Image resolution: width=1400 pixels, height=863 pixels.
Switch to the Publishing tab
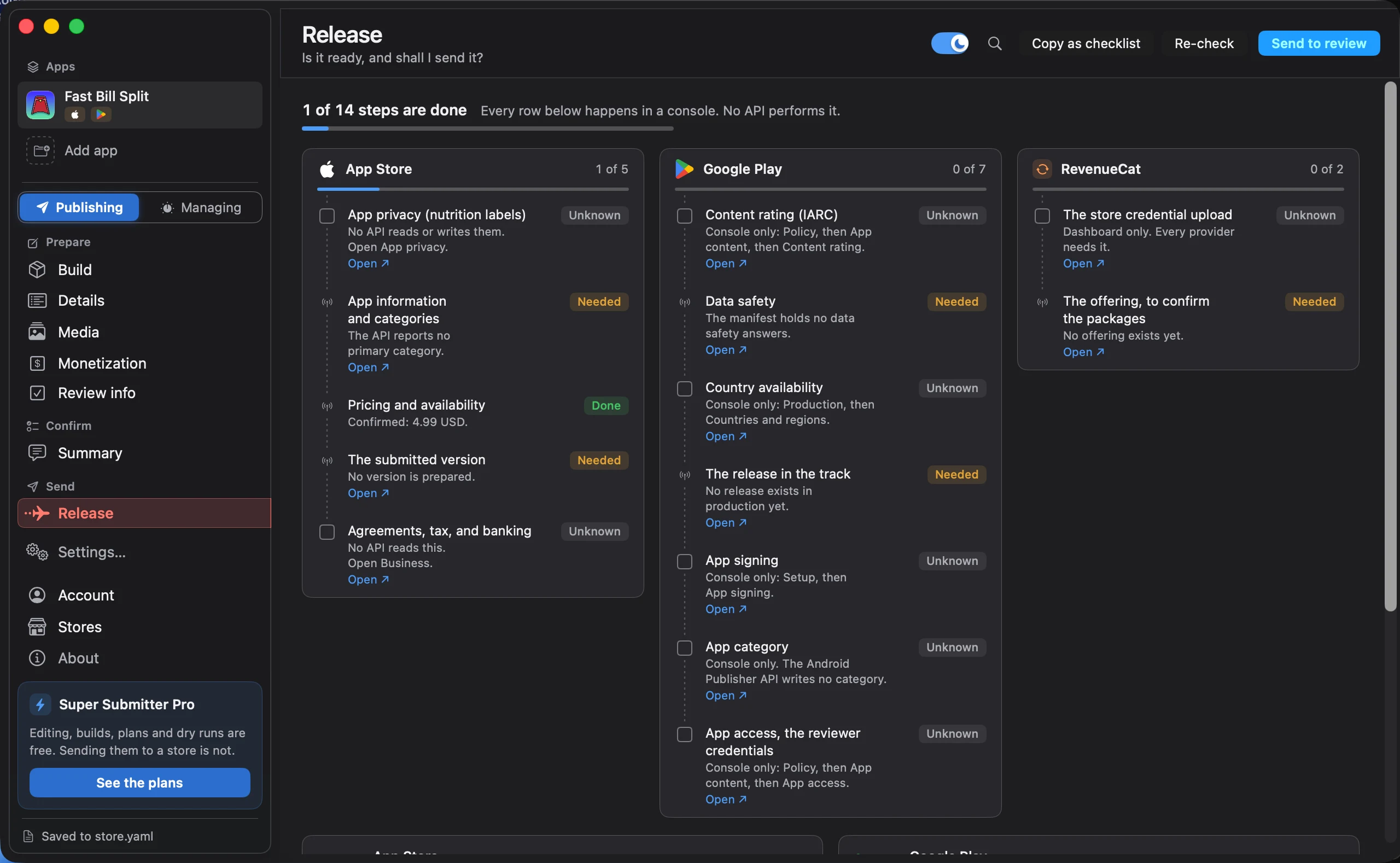coord(79,207)
